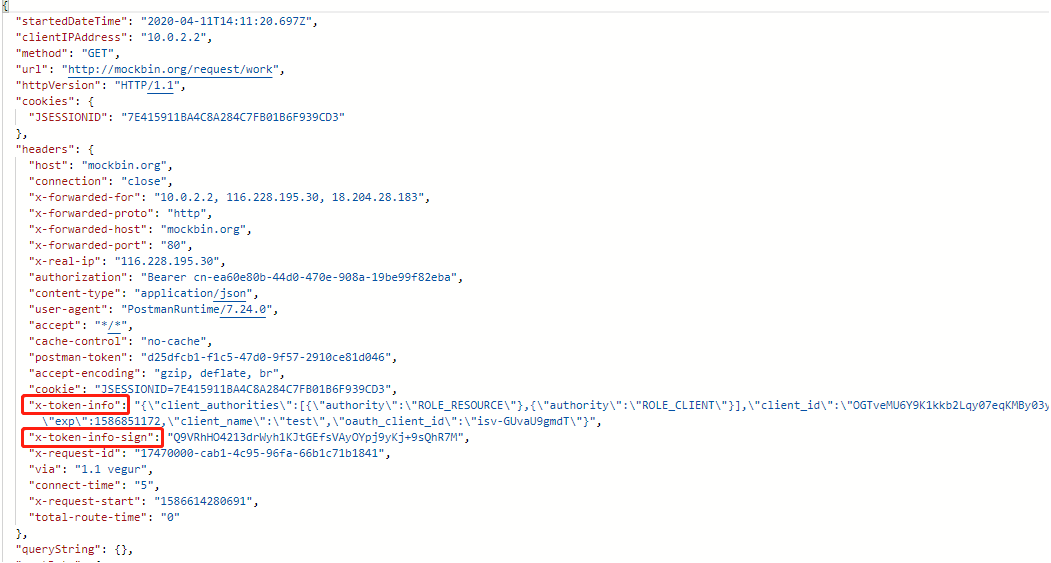1051x563 pixels.
Task: Click the "headers" object key
Action: (x=45, y=149)
